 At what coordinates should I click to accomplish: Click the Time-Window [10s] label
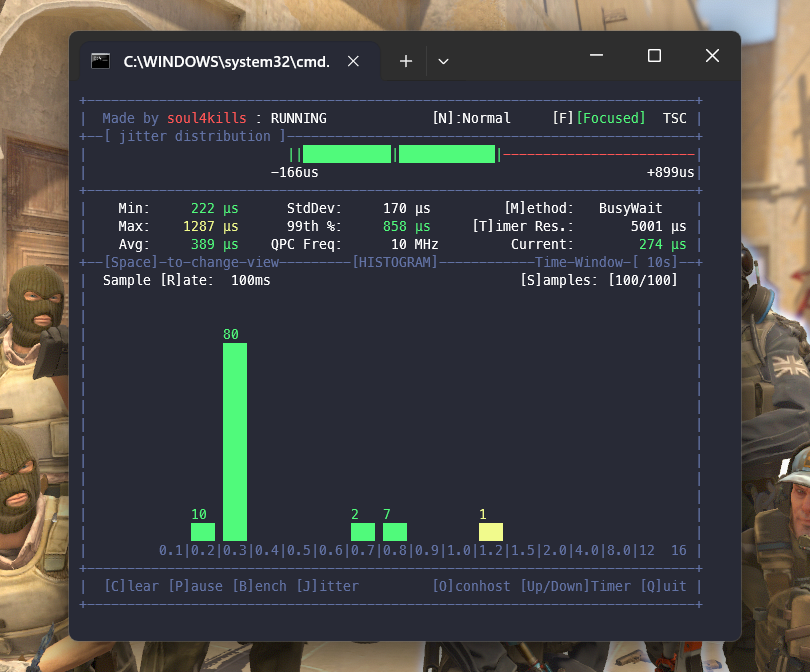[x=606, y=262]
